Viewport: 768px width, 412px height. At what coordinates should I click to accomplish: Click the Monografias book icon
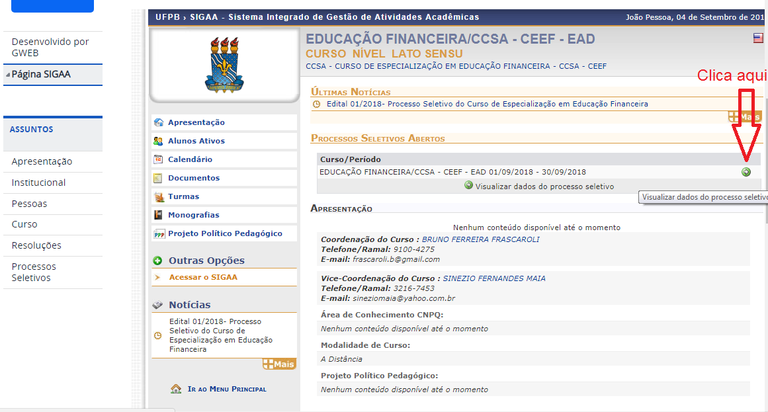[158, 215]
